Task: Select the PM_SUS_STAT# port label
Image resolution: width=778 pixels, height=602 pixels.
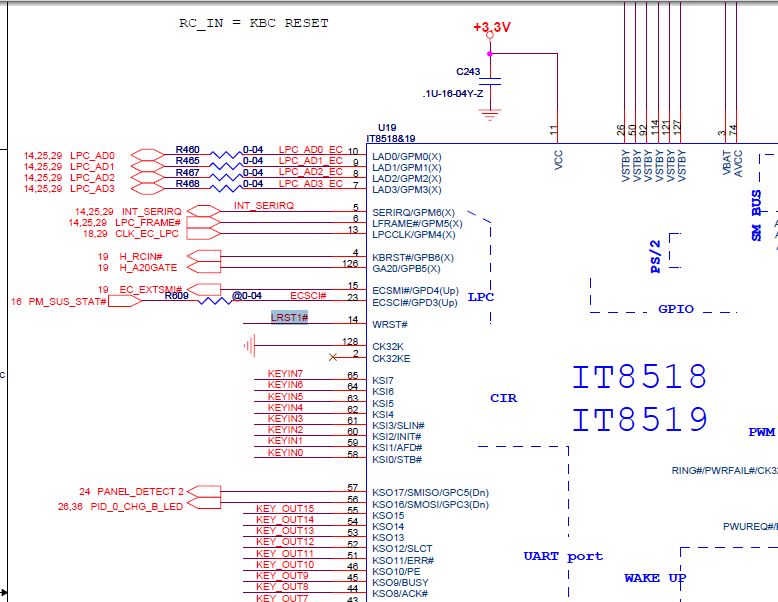Action: pyautogui.click(x=67, y=301)
